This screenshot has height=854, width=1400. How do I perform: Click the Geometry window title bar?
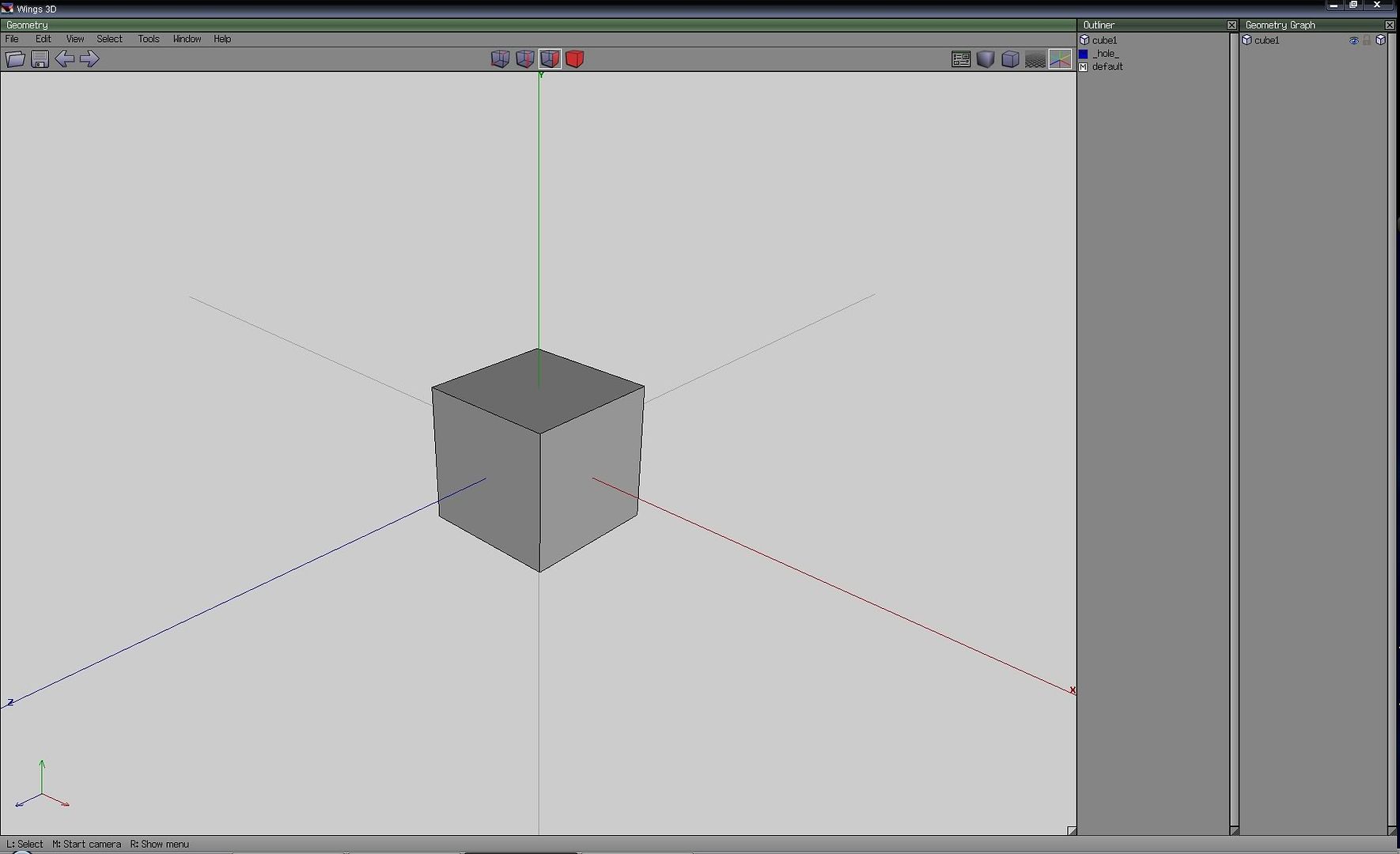click(x=538, y=25)
